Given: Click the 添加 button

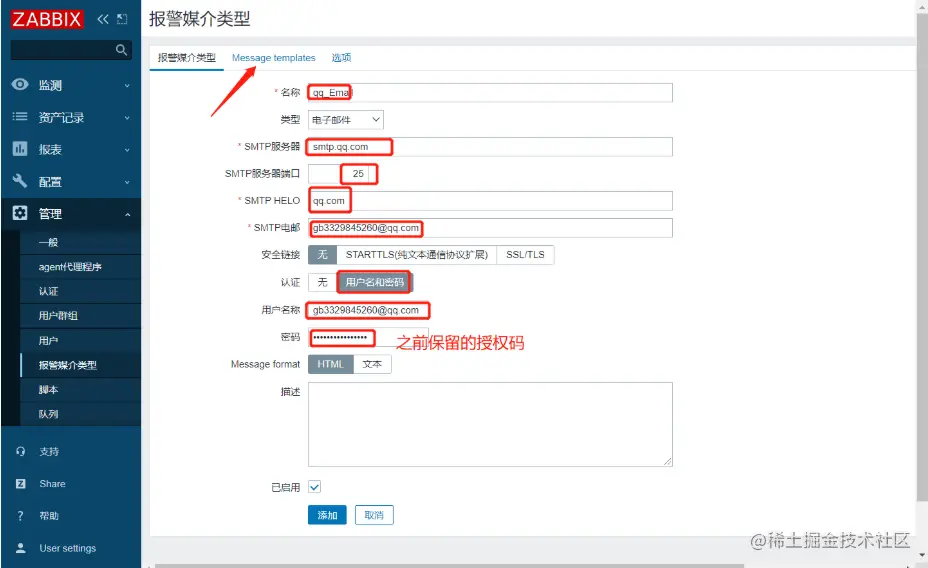Looking at the screenshot, I should point(327,515).
